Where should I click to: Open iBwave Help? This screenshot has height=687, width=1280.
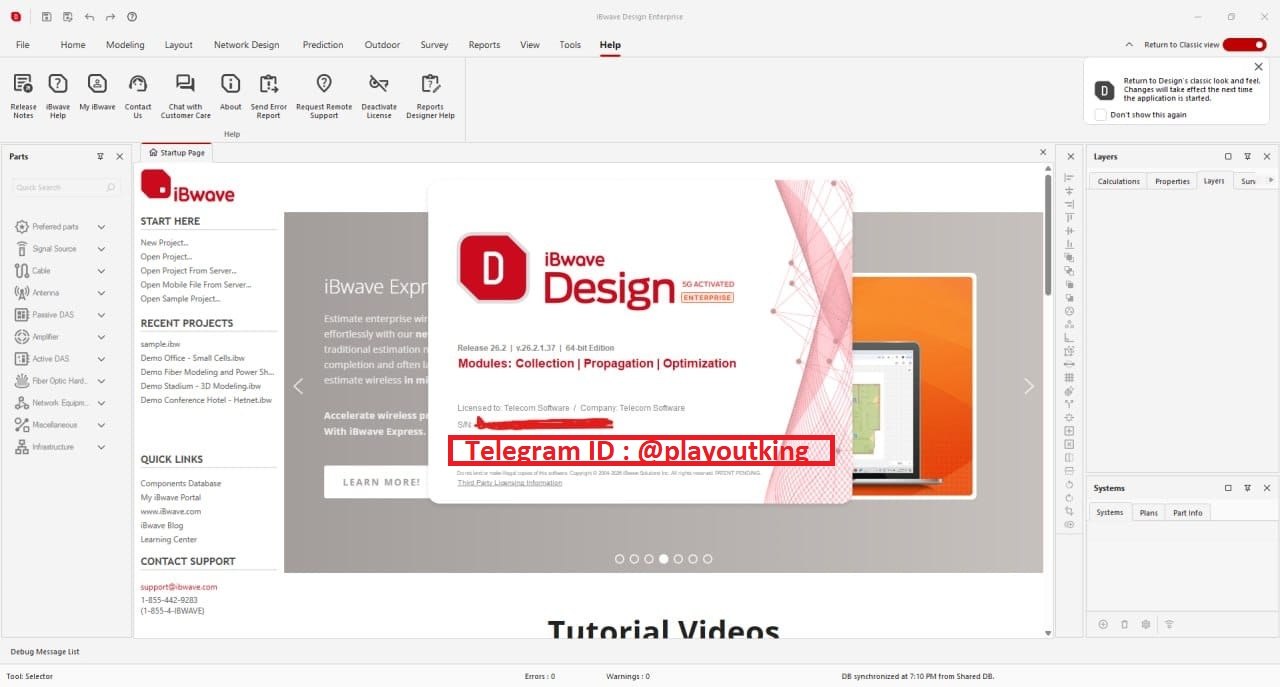(58, 96)
